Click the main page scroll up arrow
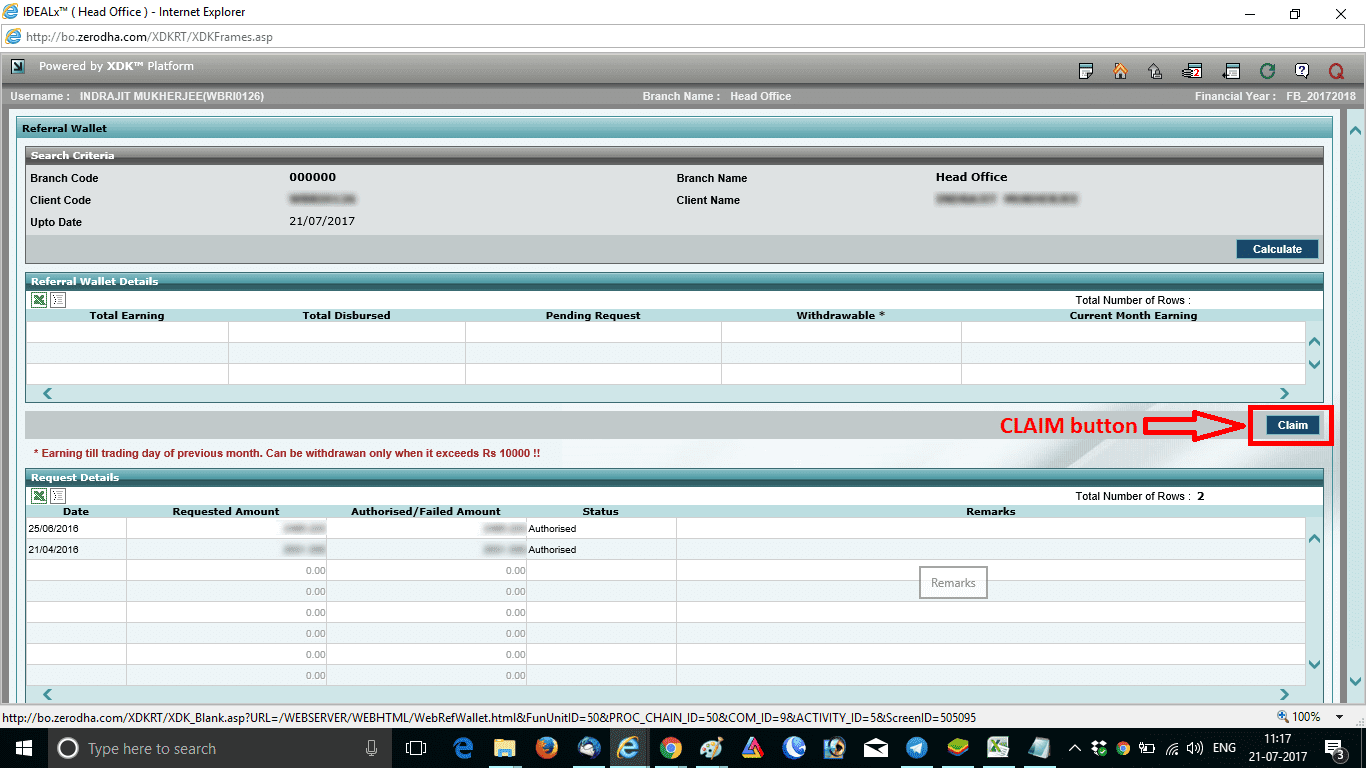1366x768 pixels. 1355,130
